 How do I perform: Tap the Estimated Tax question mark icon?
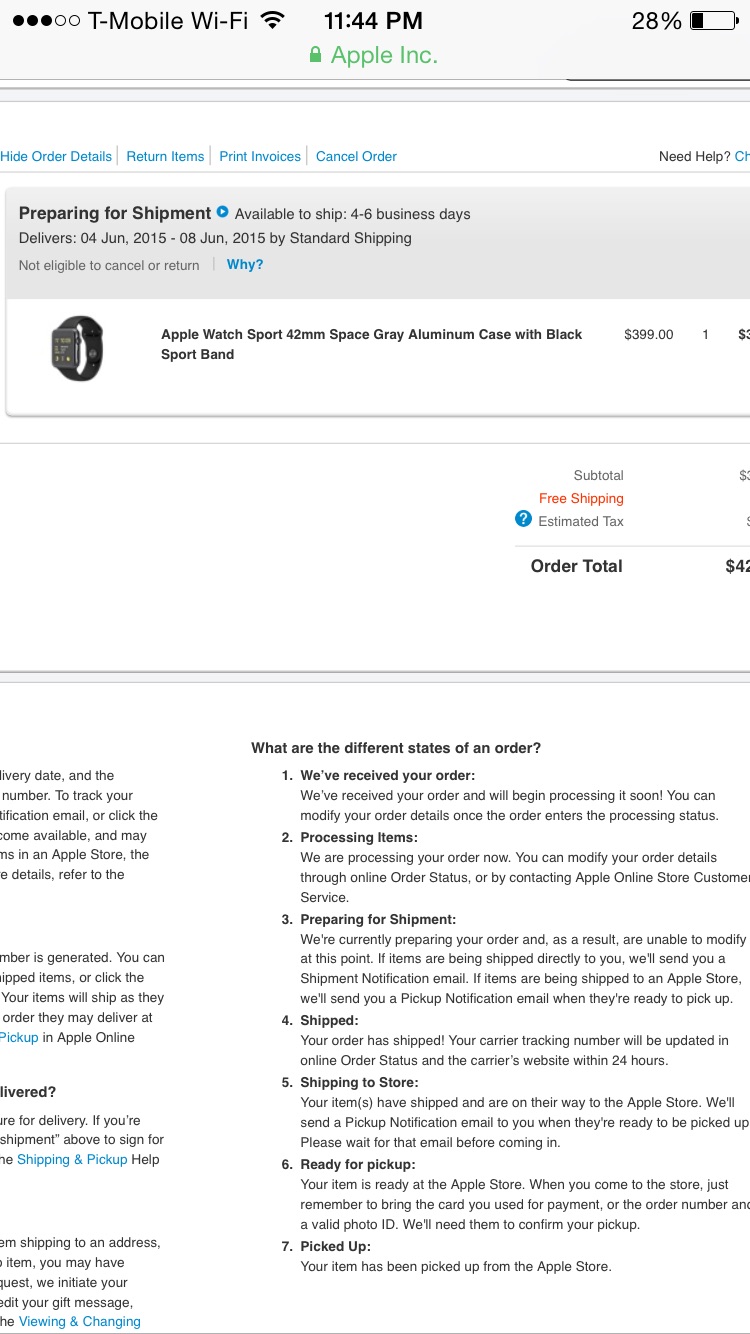click(x=523, y=519)
